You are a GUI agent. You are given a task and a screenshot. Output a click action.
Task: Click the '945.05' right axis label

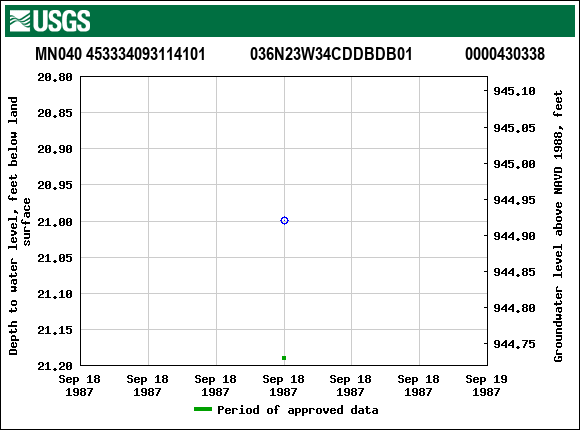coord(515,128)
